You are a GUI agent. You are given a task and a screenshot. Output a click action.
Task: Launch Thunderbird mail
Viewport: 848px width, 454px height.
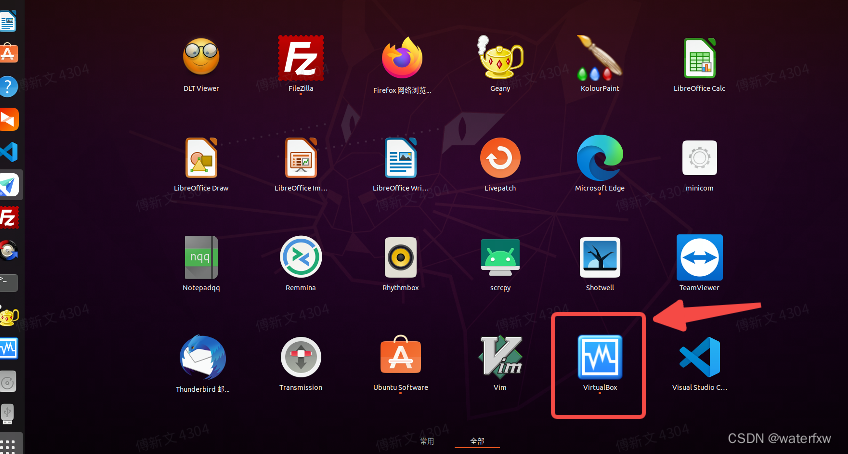[202, 358]
